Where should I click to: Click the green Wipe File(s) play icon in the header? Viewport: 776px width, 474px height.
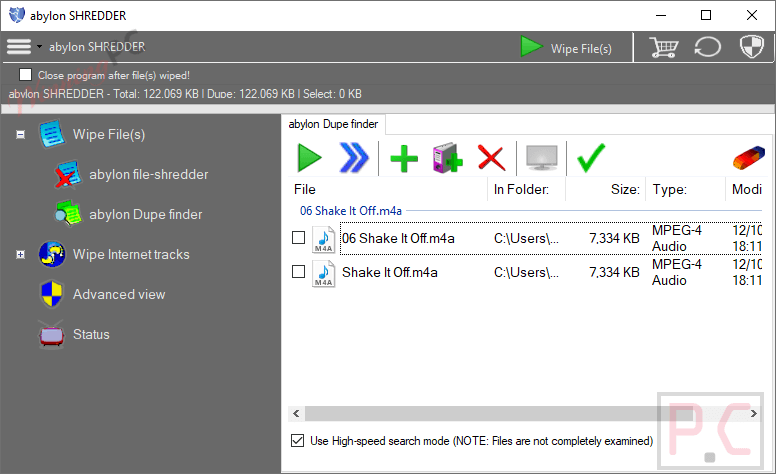(532, 47)
